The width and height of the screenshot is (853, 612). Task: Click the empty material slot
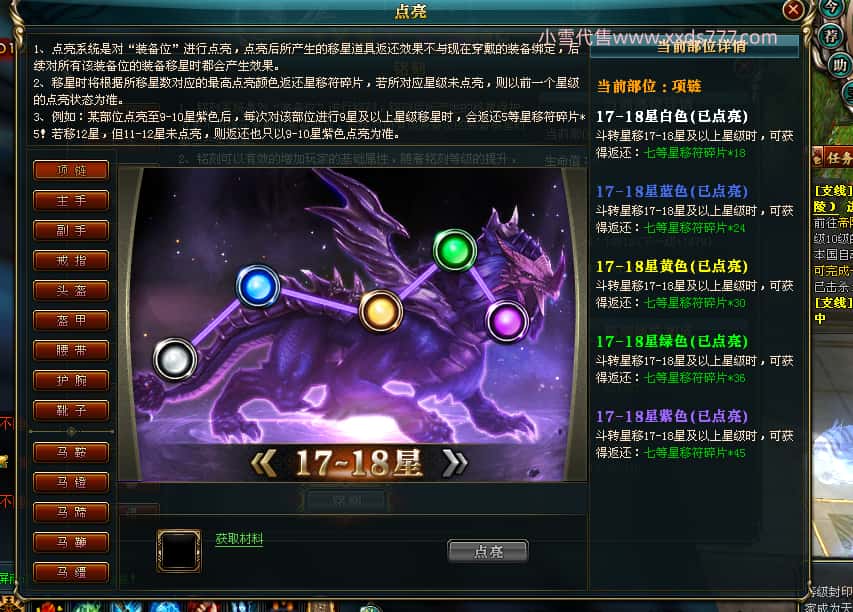179,551
